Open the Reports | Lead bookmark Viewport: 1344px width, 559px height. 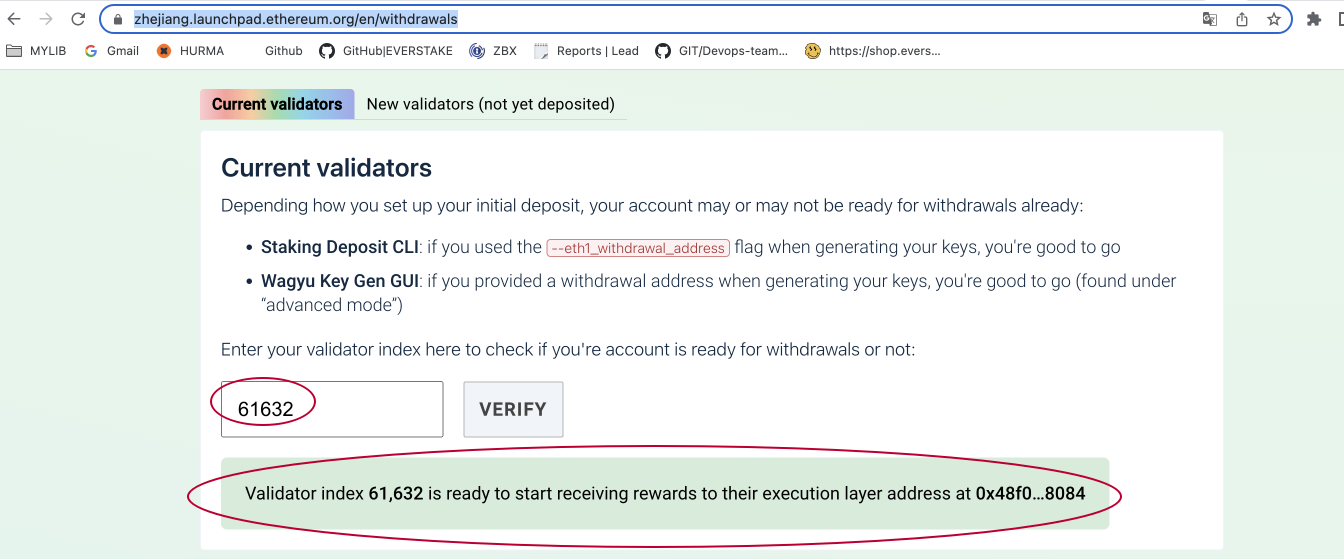click(587, 51)
